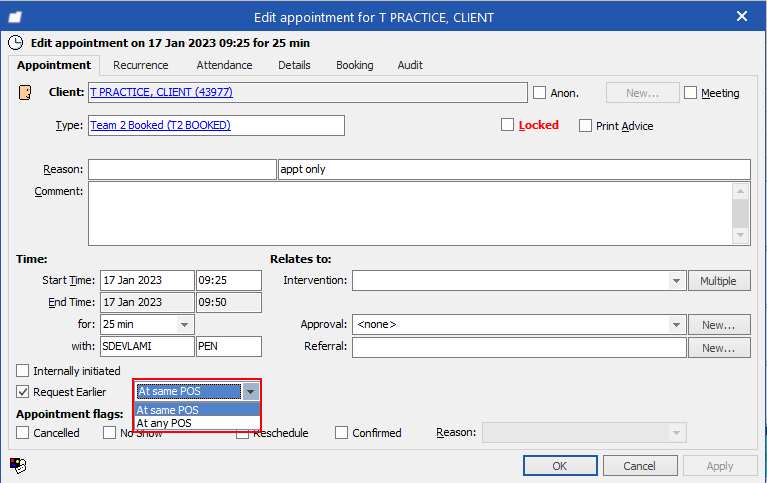Expand the Intervention dropdown
The image size is (767, 483).
click(677, 281)
